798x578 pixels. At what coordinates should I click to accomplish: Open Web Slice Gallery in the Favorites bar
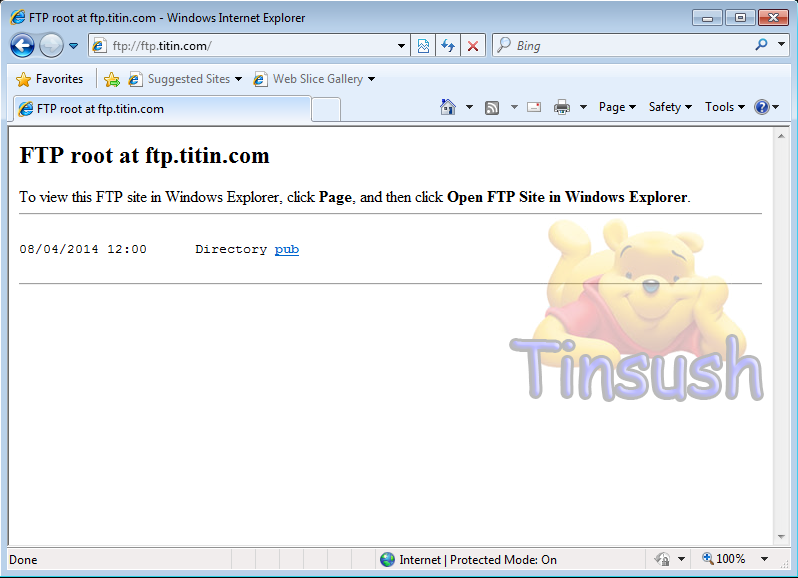[x=315, y=79]
